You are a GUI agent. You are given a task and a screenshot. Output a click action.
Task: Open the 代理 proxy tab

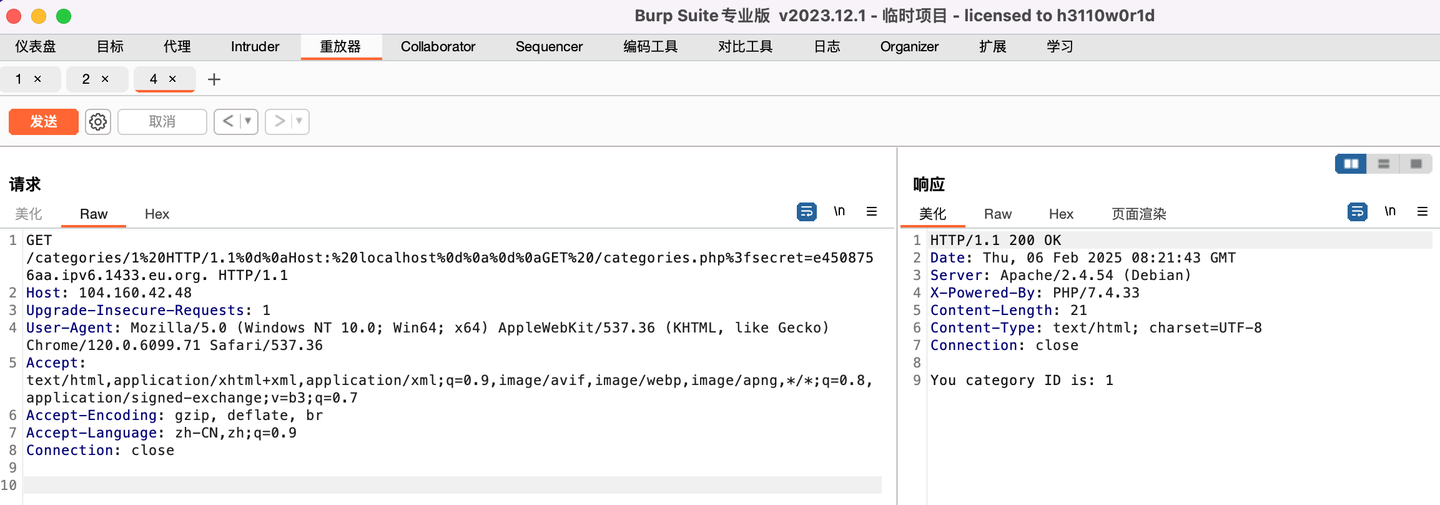(177, 46)
